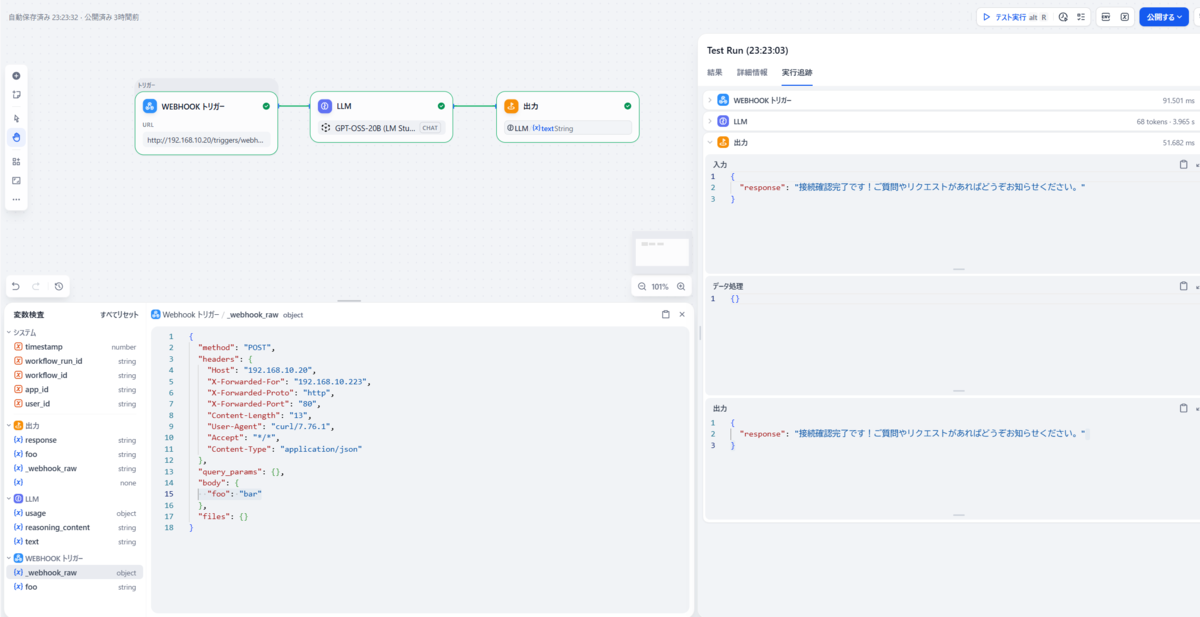The image size is (1200, 617).
Task: Click the undo arrow icon
Action: [15, 287]
